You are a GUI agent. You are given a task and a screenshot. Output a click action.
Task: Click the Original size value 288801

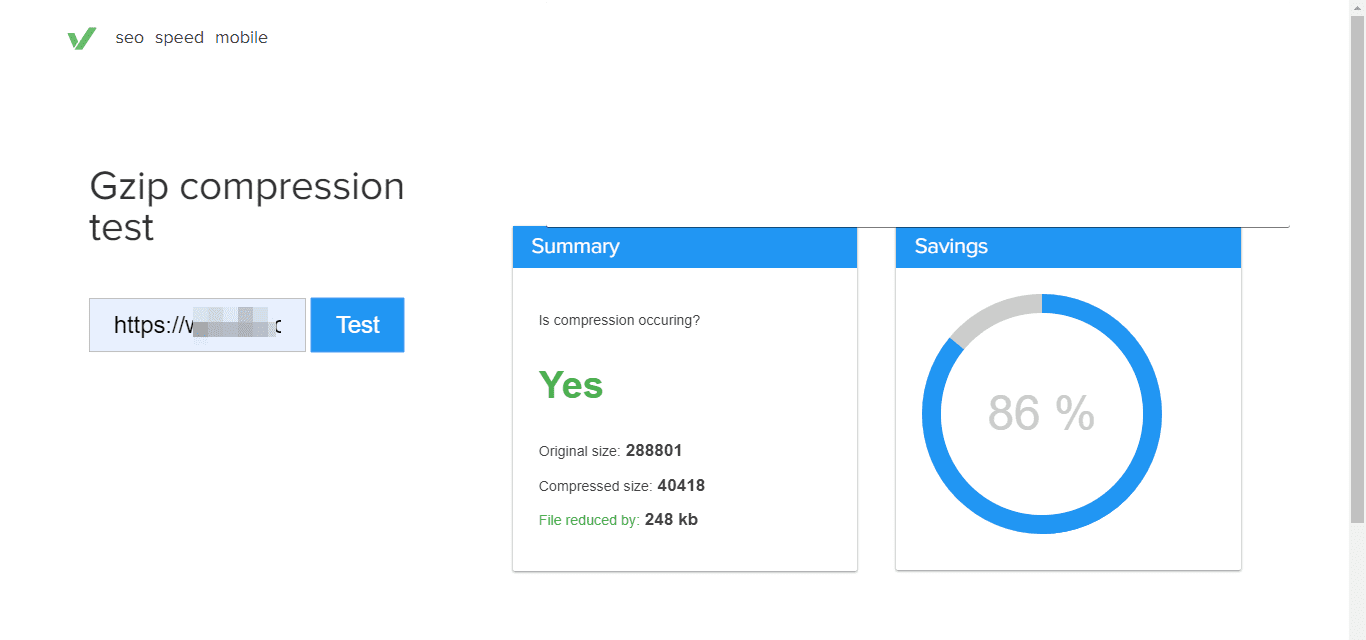(x=654, y=451)
